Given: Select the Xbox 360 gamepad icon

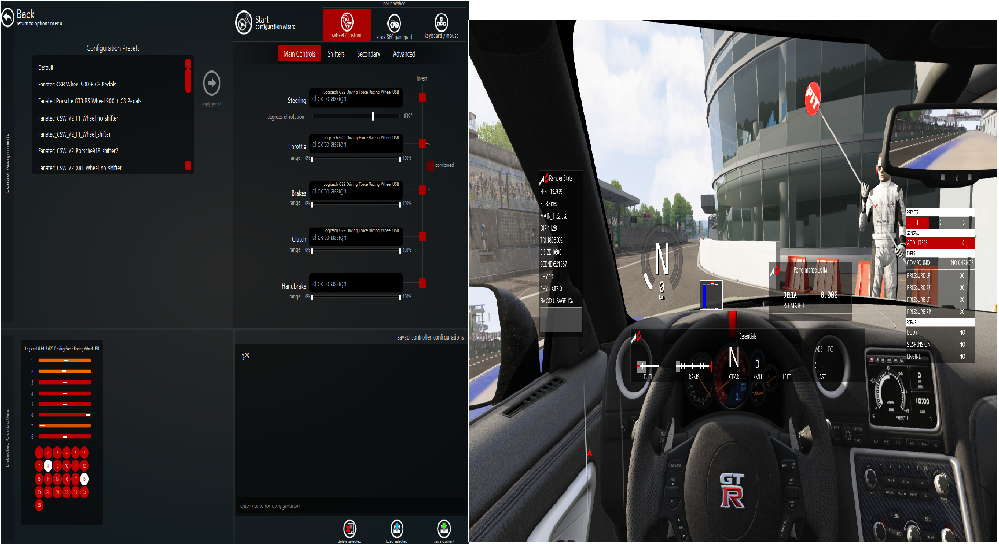Looking at the screenshot, I should coord(394,24).
